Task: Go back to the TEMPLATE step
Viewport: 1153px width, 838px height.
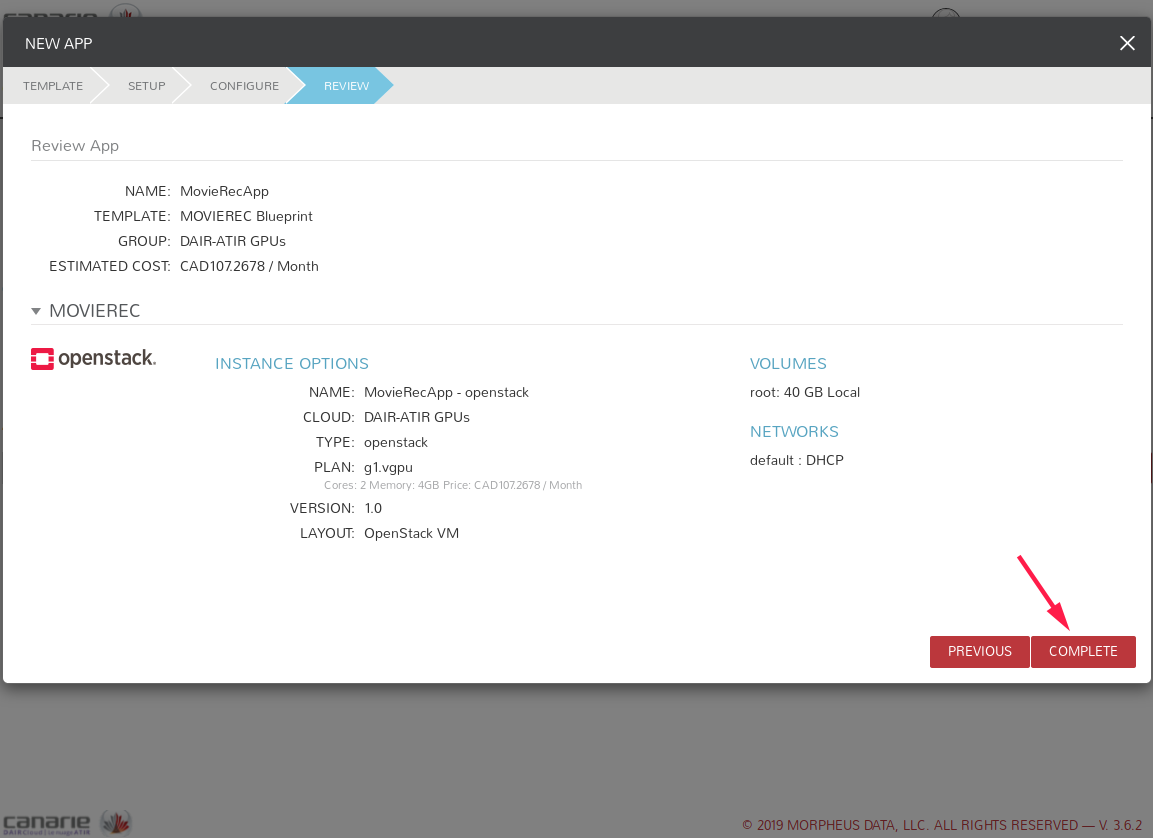Action: click(x=53, y=86)
